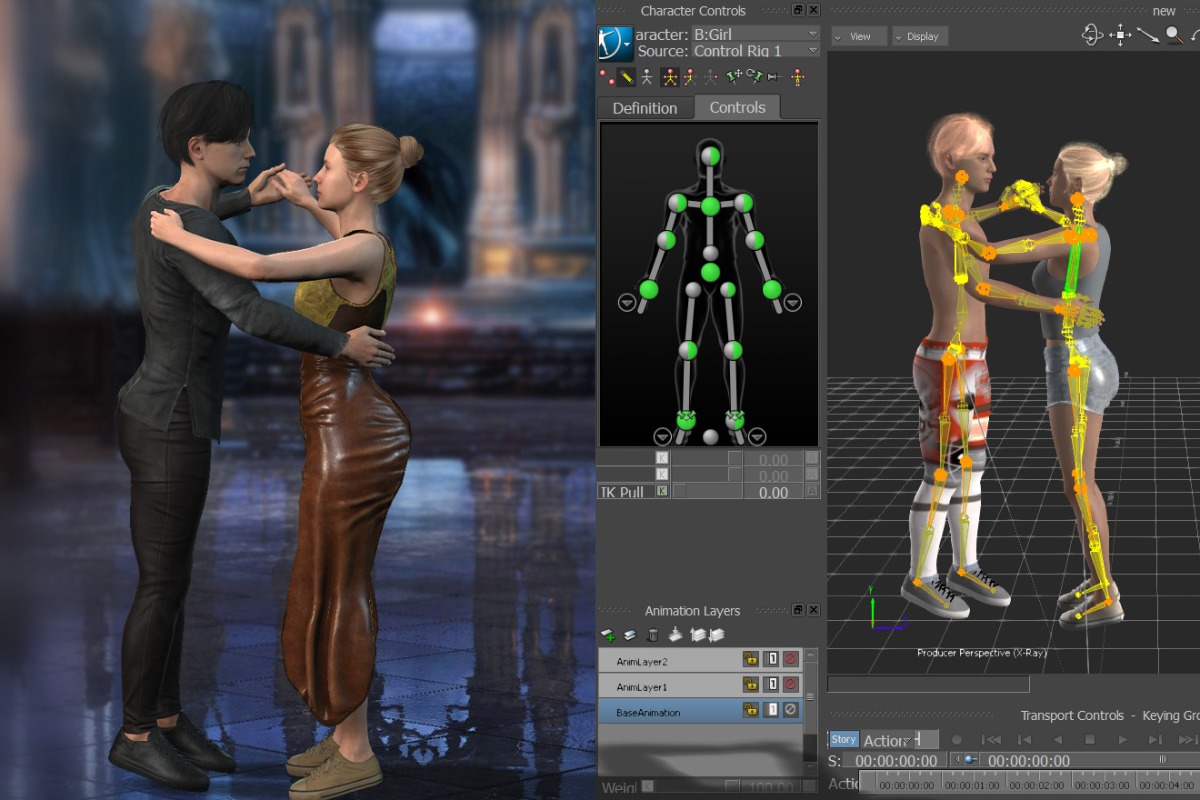Click the orbit camera icon in viewer toolbar
Viewport: 1200px width, 800px height.
(x=1092, y=35)
